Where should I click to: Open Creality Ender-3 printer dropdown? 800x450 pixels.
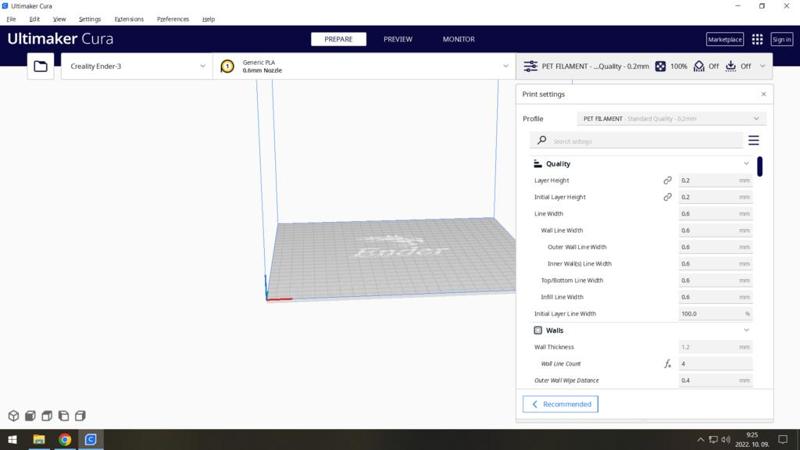pos(137,66)
